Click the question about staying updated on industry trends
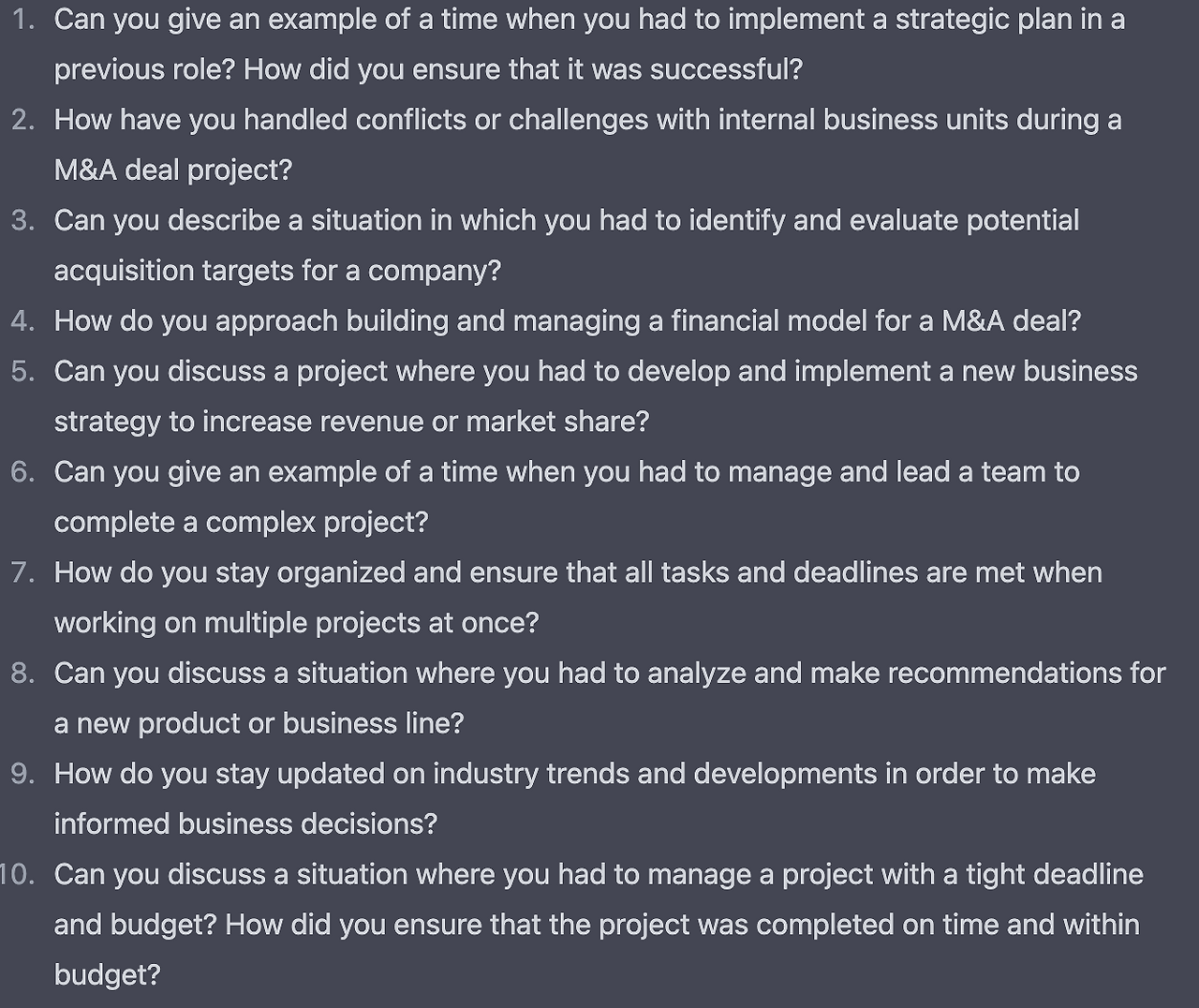Screen dimensions: 1199x1008 tap(574, 774)
